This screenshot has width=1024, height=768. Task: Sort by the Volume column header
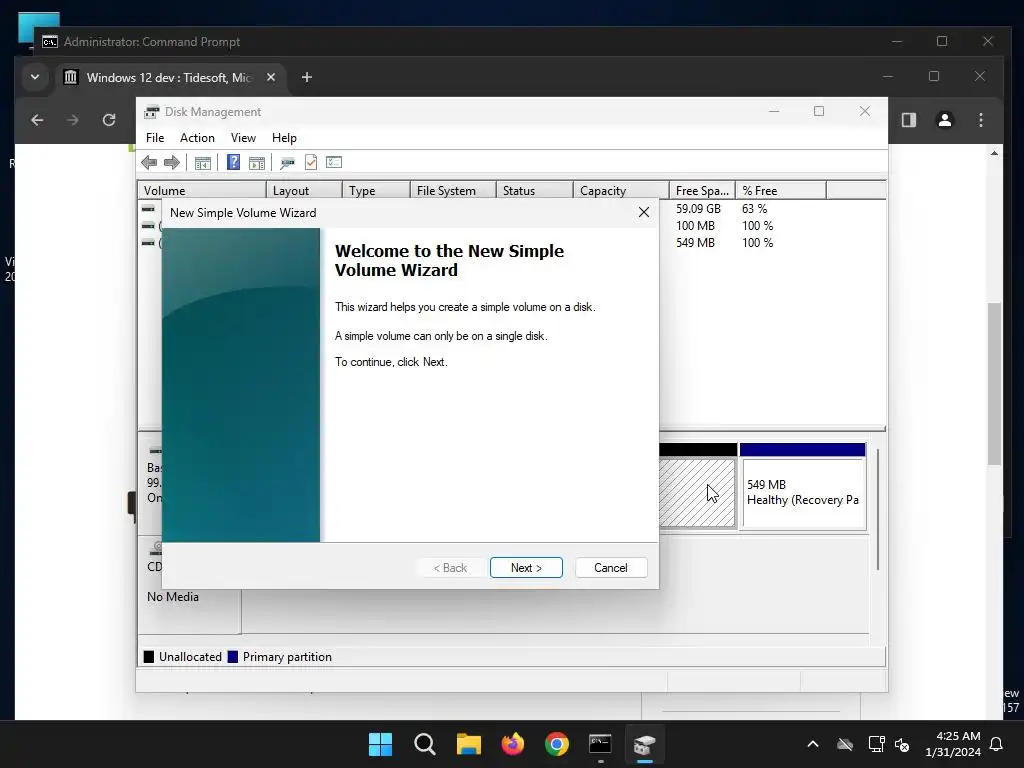(x=202, y=191)
